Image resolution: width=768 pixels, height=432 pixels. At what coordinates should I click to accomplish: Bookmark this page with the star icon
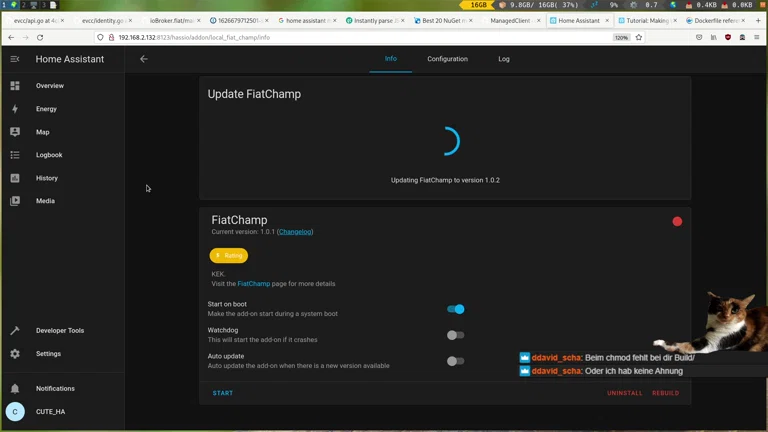[x=639, y=37]
